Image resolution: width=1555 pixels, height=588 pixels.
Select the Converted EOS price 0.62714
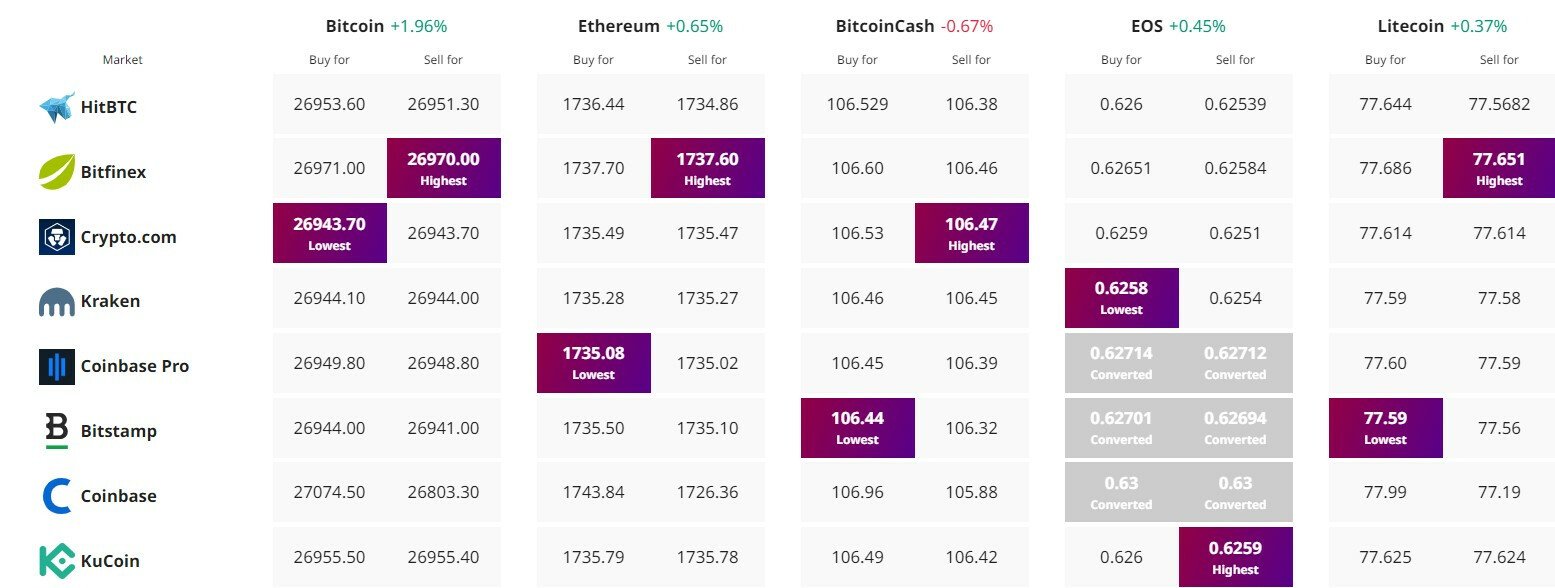[x=1120, y=362]
